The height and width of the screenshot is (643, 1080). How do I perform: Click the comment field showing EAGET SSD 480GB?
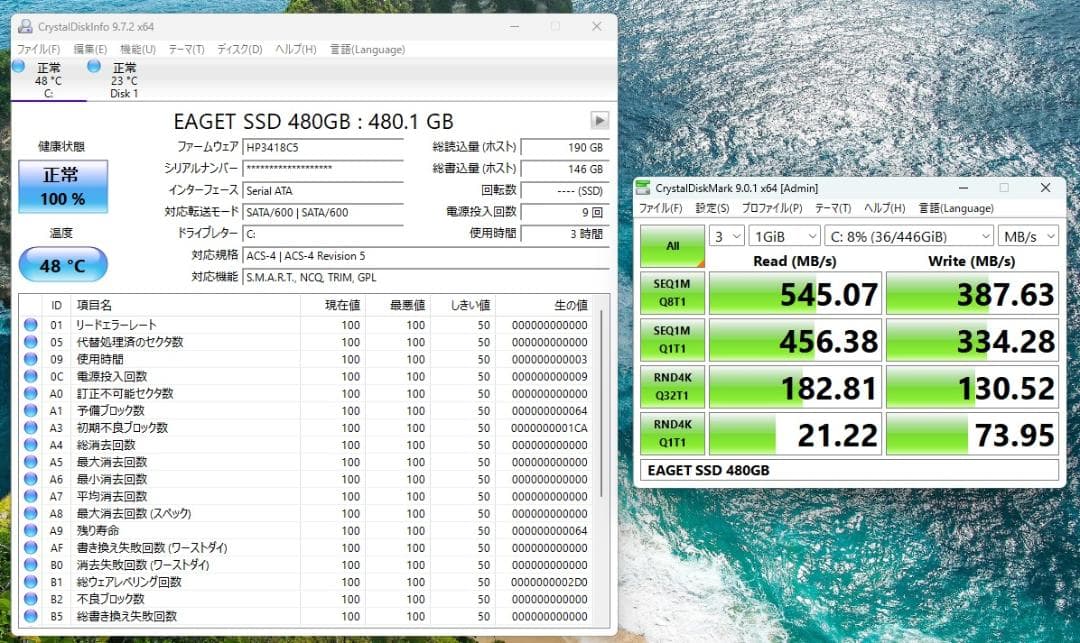[850, 469]
